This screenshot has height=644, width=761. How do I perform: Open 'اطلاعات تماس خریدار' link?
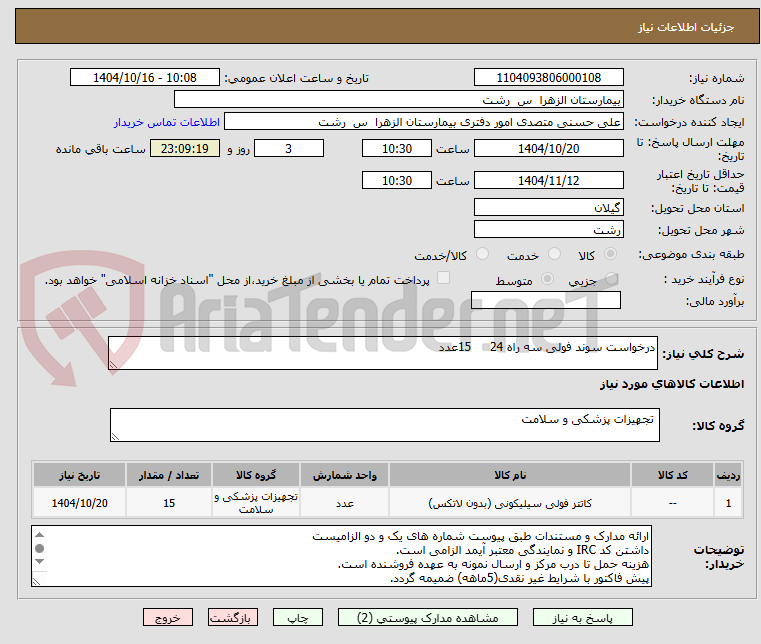point(166,122)
